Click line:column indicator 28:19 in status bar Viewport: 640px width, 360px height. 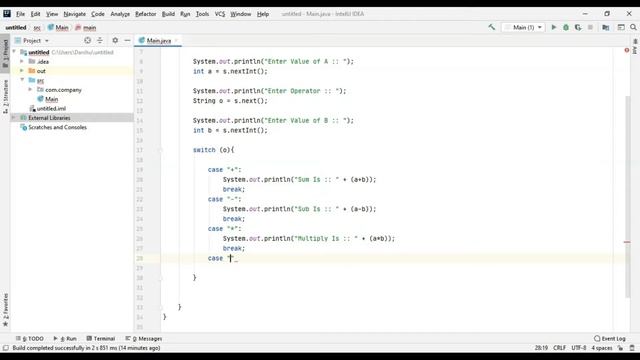pyautogui.click(x=541, y=348)
